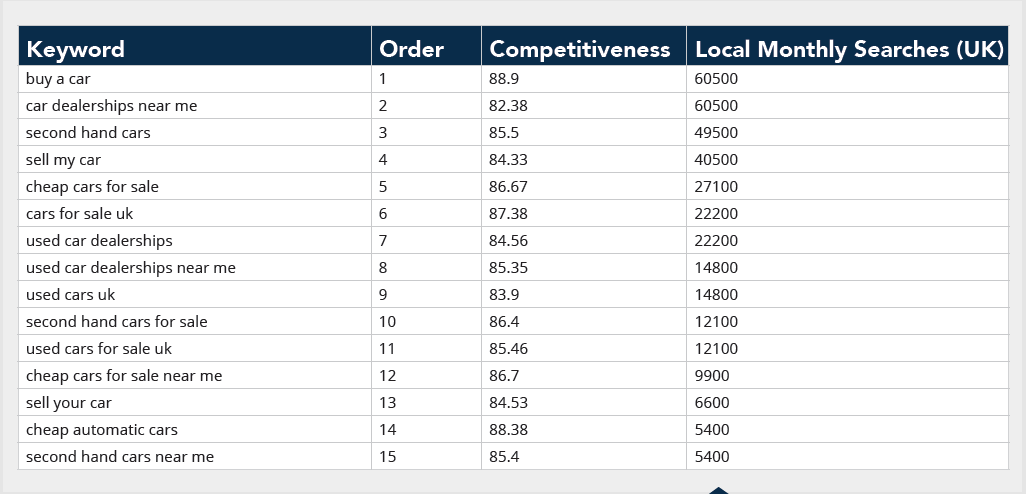Click the 9900 monthly searches value
1026x494 pixels.
pyautogui.click(x=712, y=376)
